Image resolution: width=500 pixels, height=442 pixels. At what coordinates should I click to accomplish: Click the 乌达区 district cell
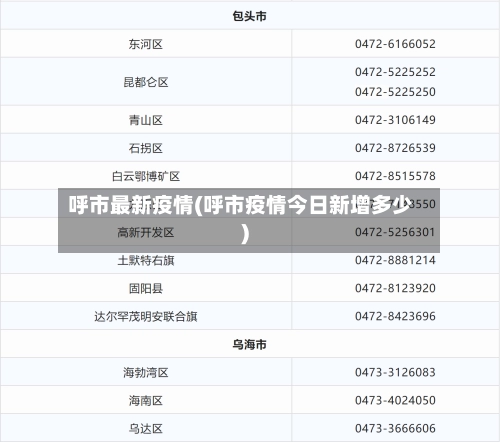[x=146, y=428]
